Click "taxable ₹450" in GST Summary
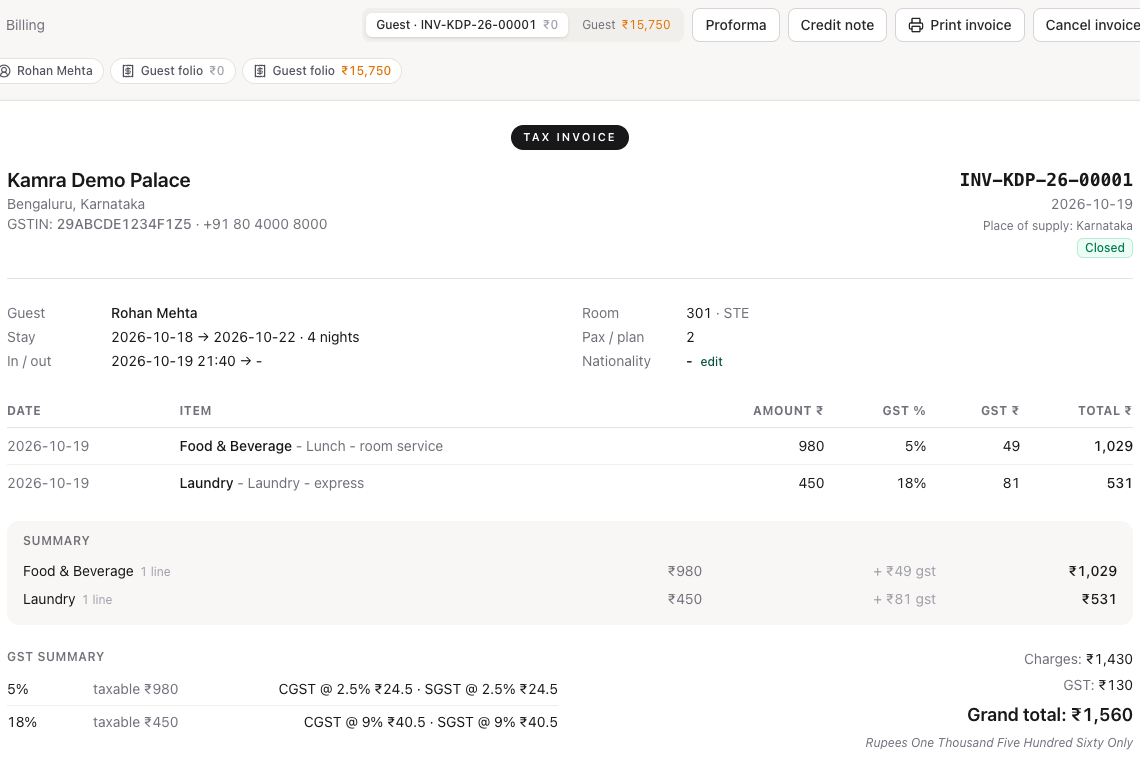The height and width of the screenshot is (760, 1140). [135, 722]
